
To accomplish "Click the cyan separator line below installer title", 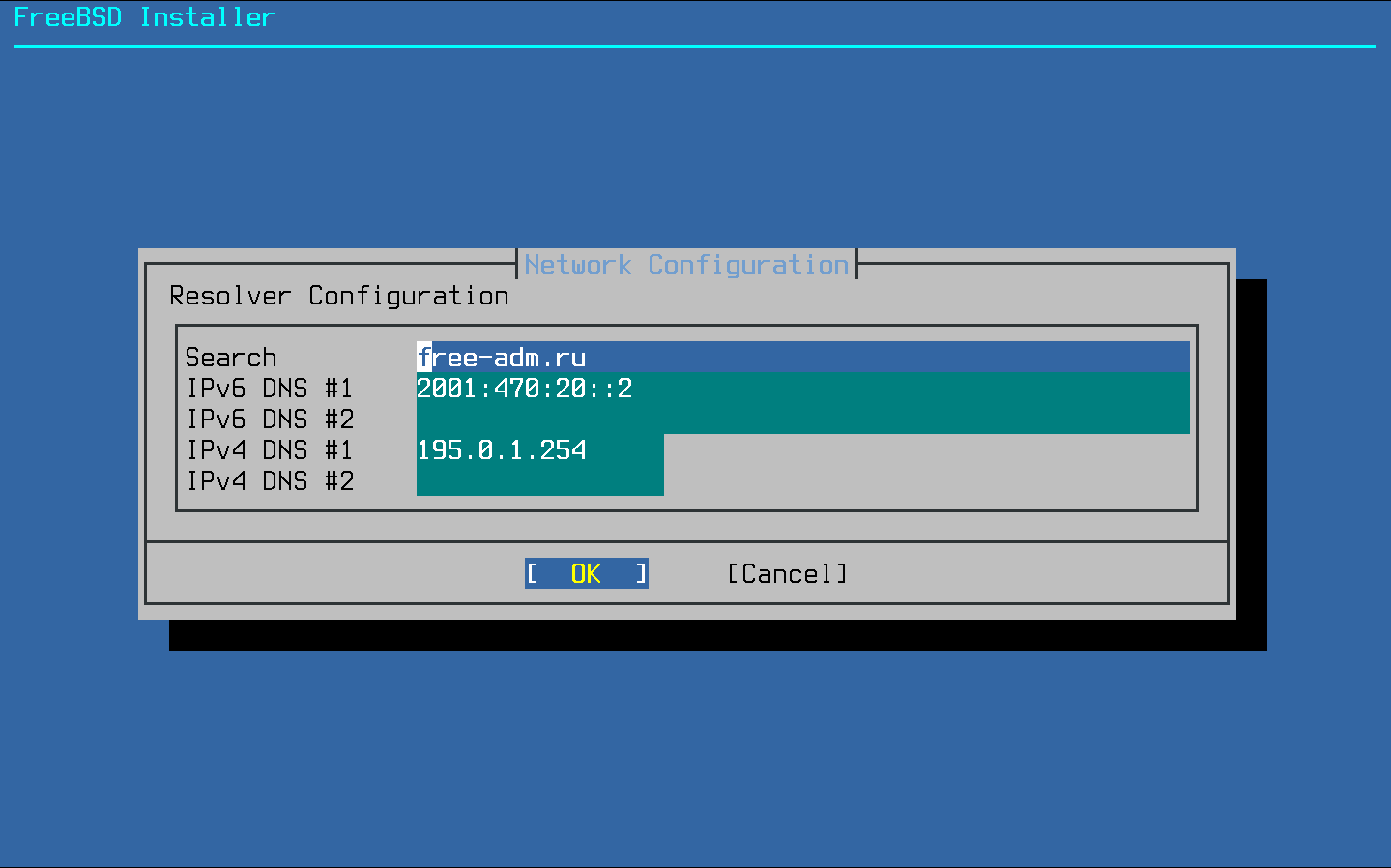I will point(694,45).
